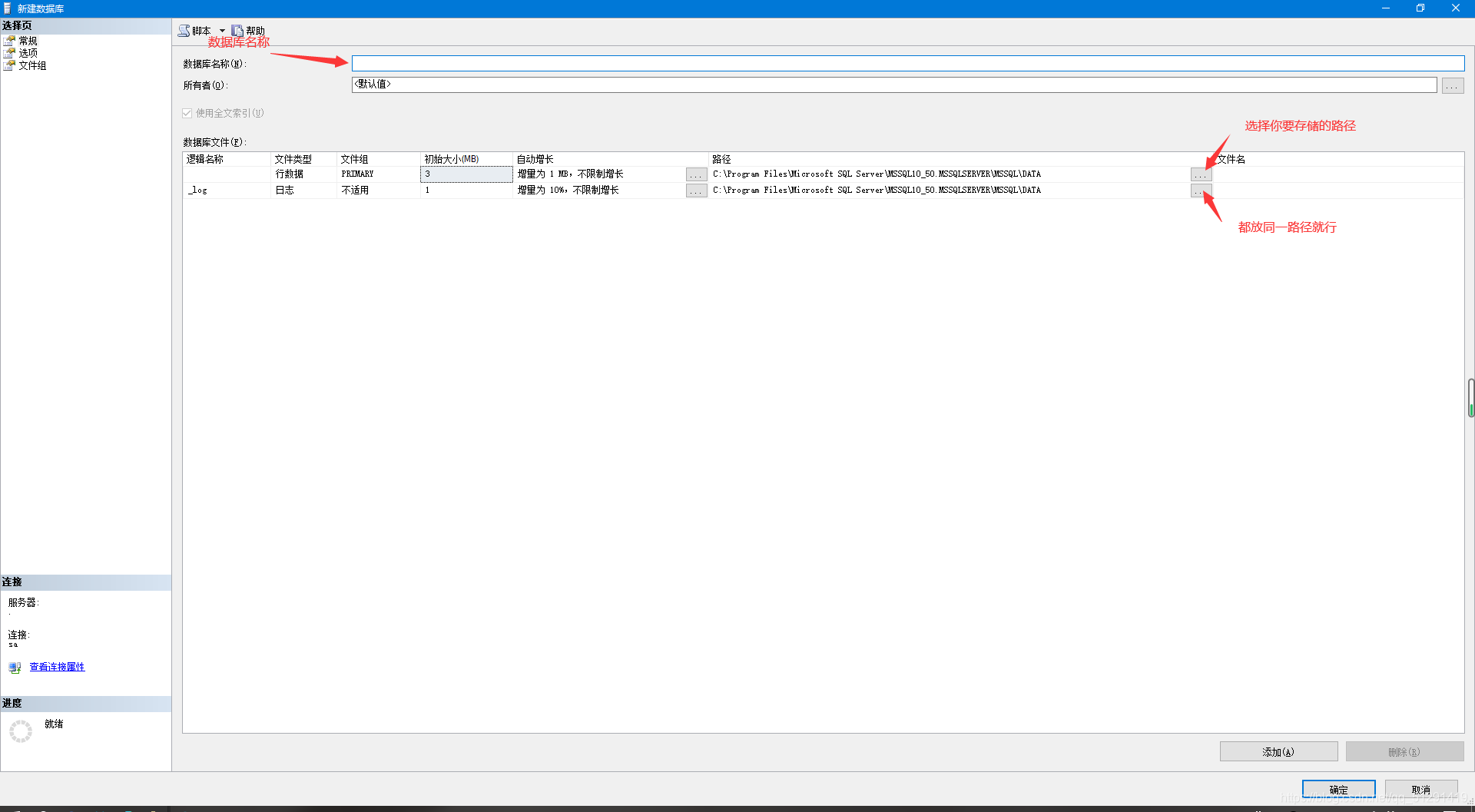
Task: Select the 不适用 filegroup cell
Action: coord(379,191)
